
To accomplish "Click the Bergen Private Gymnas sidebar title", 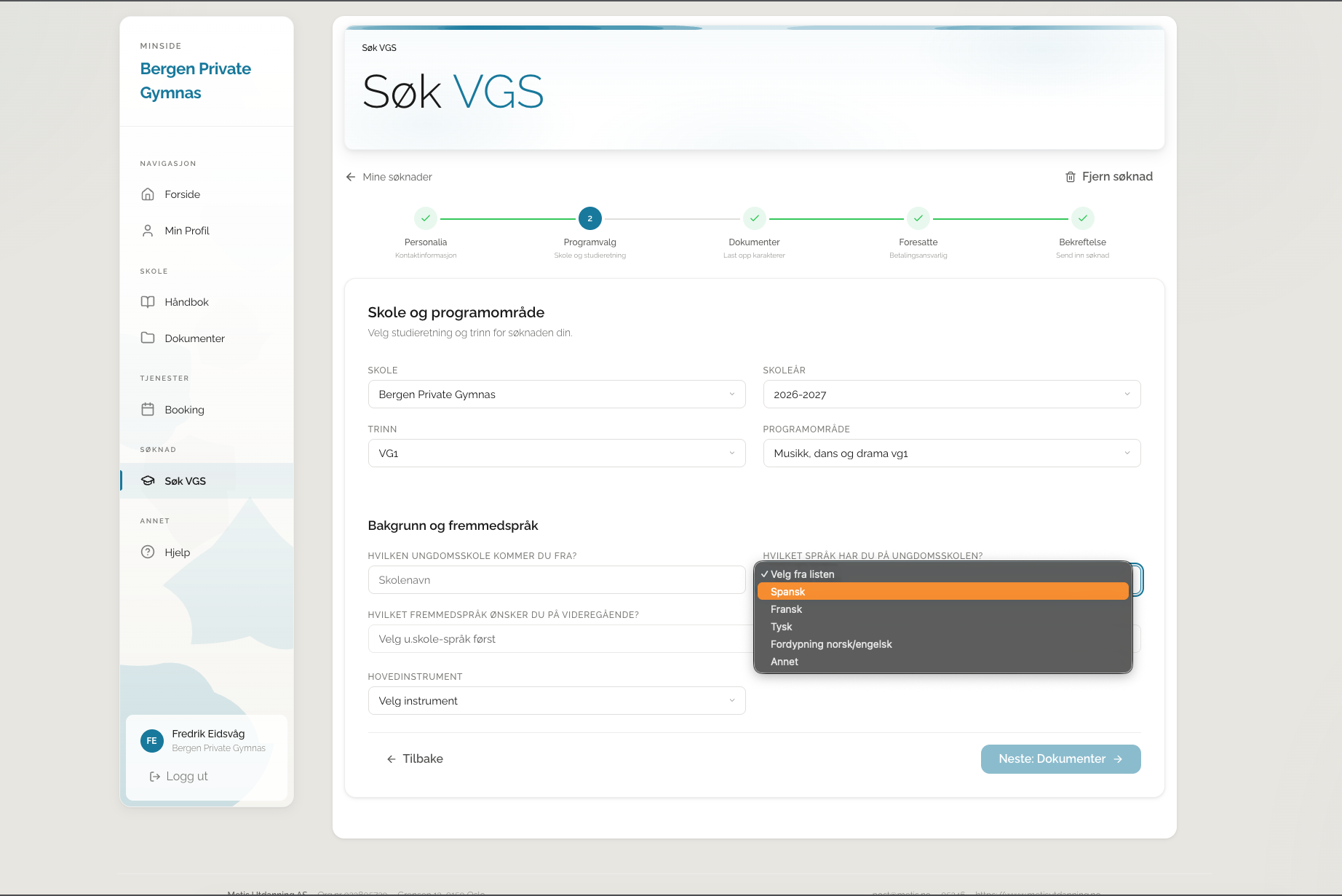I will pos(196,81).
